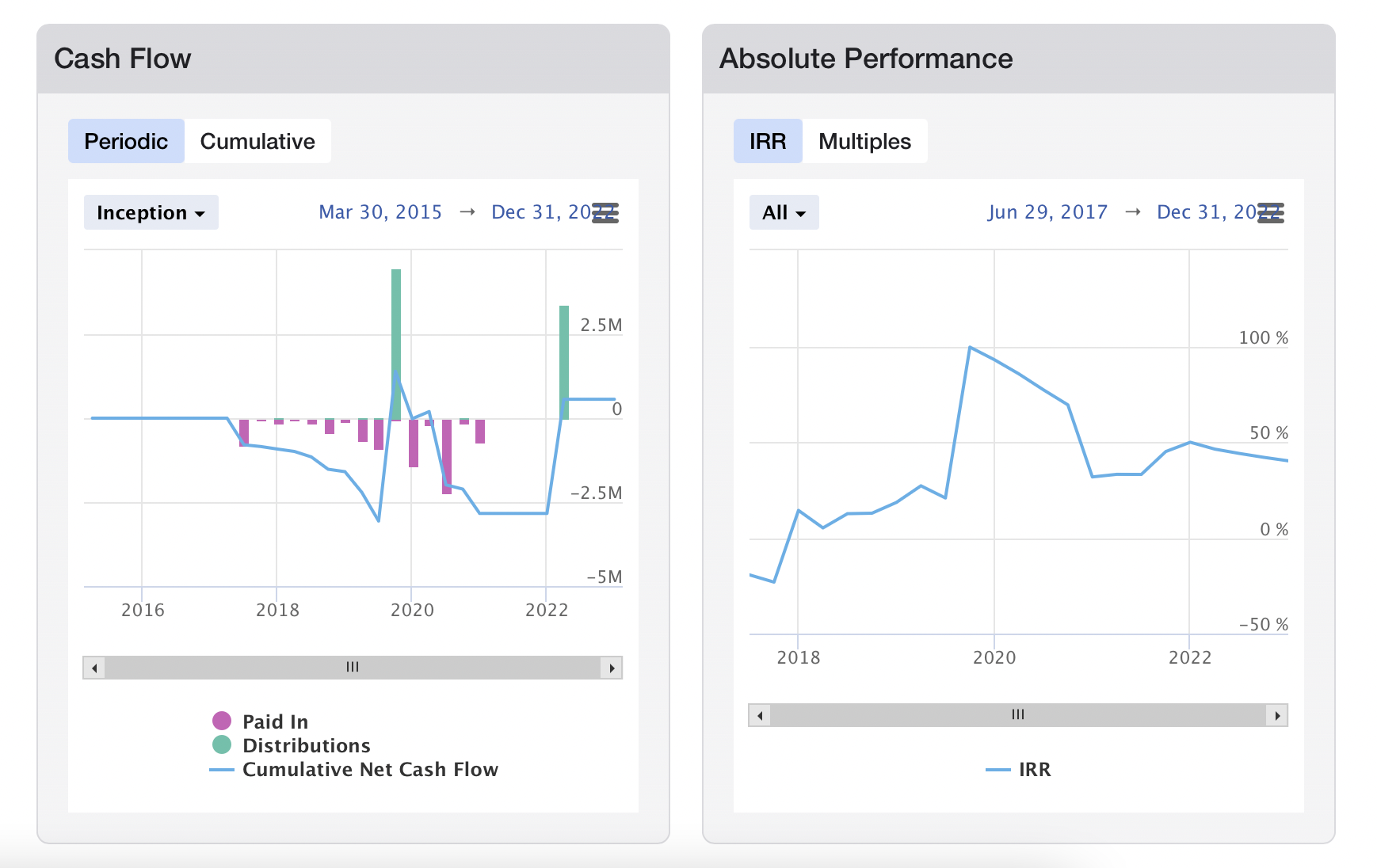Image resolution: width=1377 pixels, height=868 pixels.
Task: Select the IRR tab
Action: point(768,141)
